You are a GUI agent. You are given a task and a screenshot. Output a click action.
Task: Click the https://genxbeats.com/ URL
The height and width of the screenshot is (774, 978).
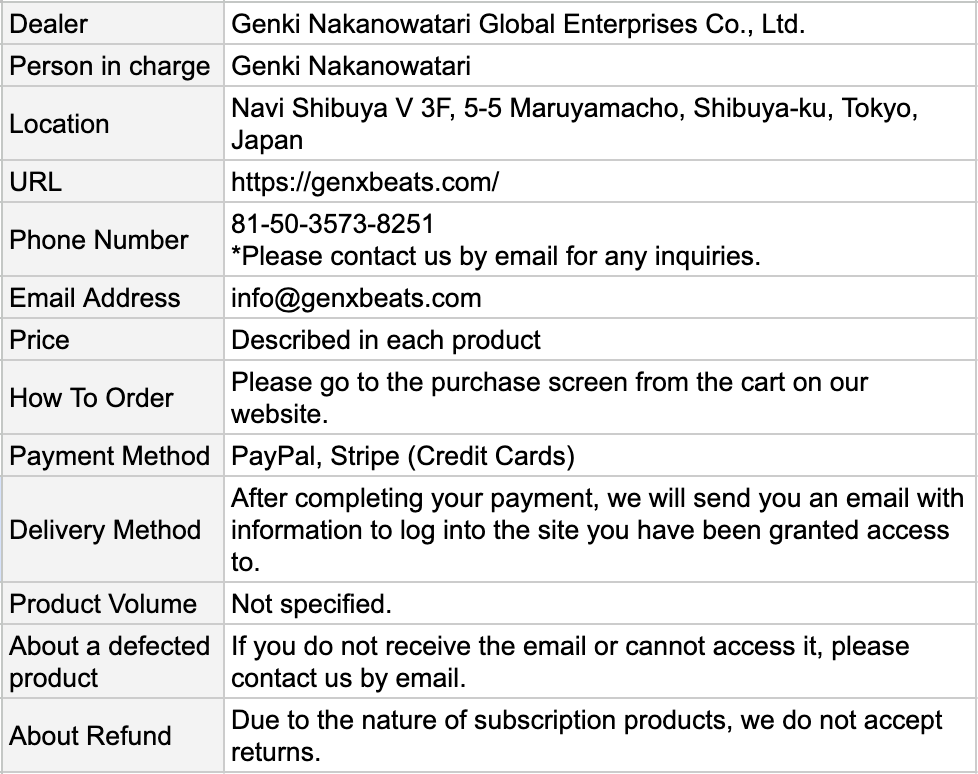click(365, 182)
